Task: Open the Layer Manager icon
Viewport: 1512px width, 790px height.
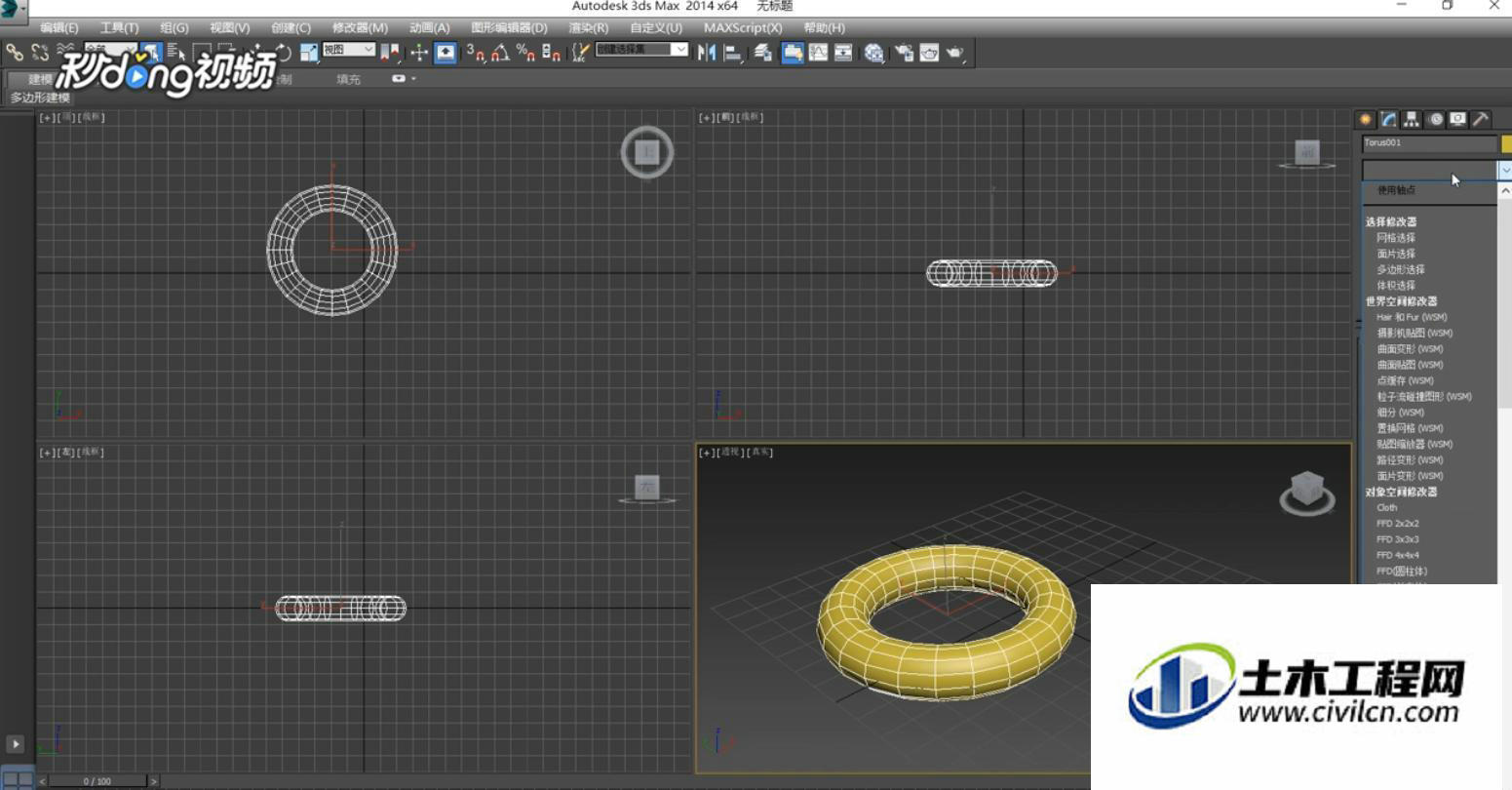Action: click(x=763, y=53)
